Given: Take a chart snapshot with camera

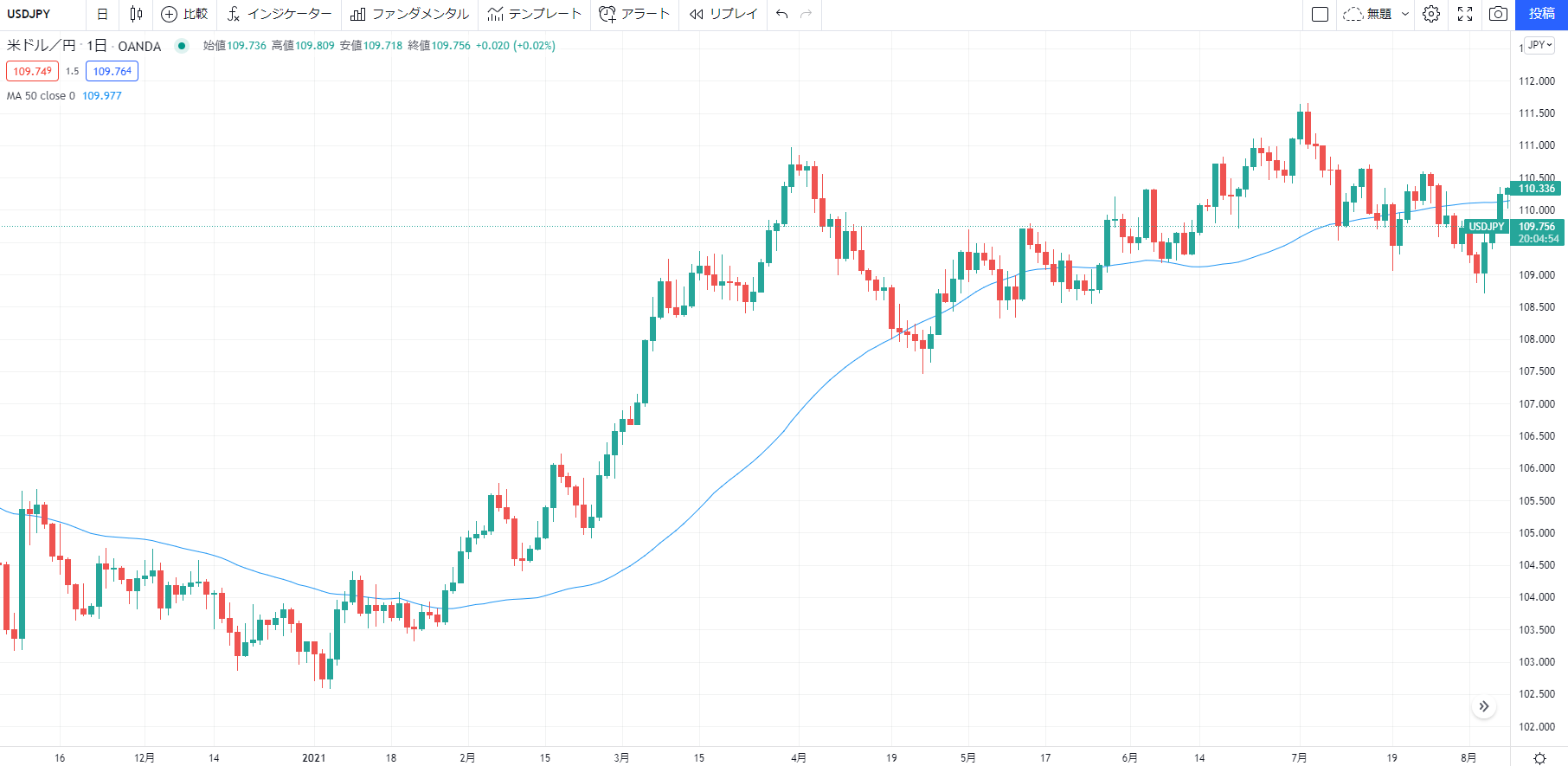Looking at the screenshot, I should pyautogui.click(x=1498, y=14).
